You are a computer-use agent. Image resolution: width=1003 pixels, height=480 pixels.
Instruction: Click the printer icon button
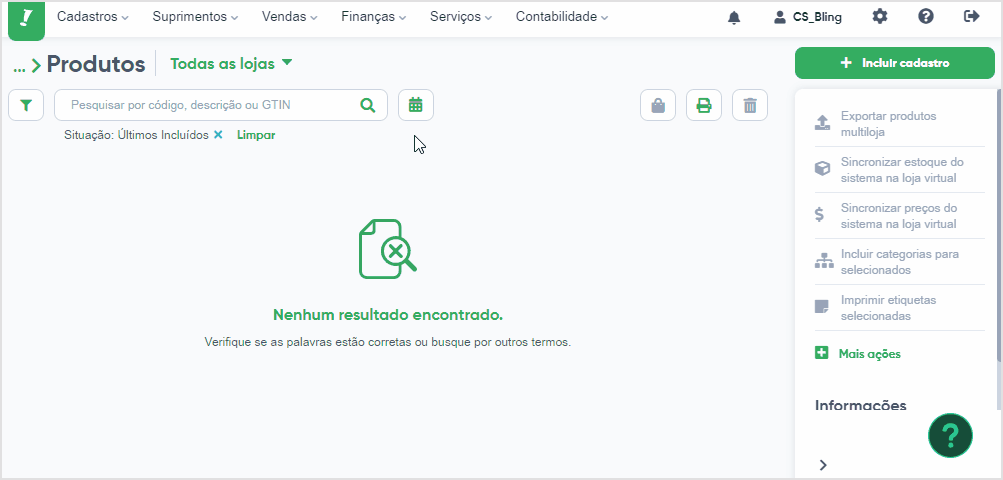tap(704, 105)
